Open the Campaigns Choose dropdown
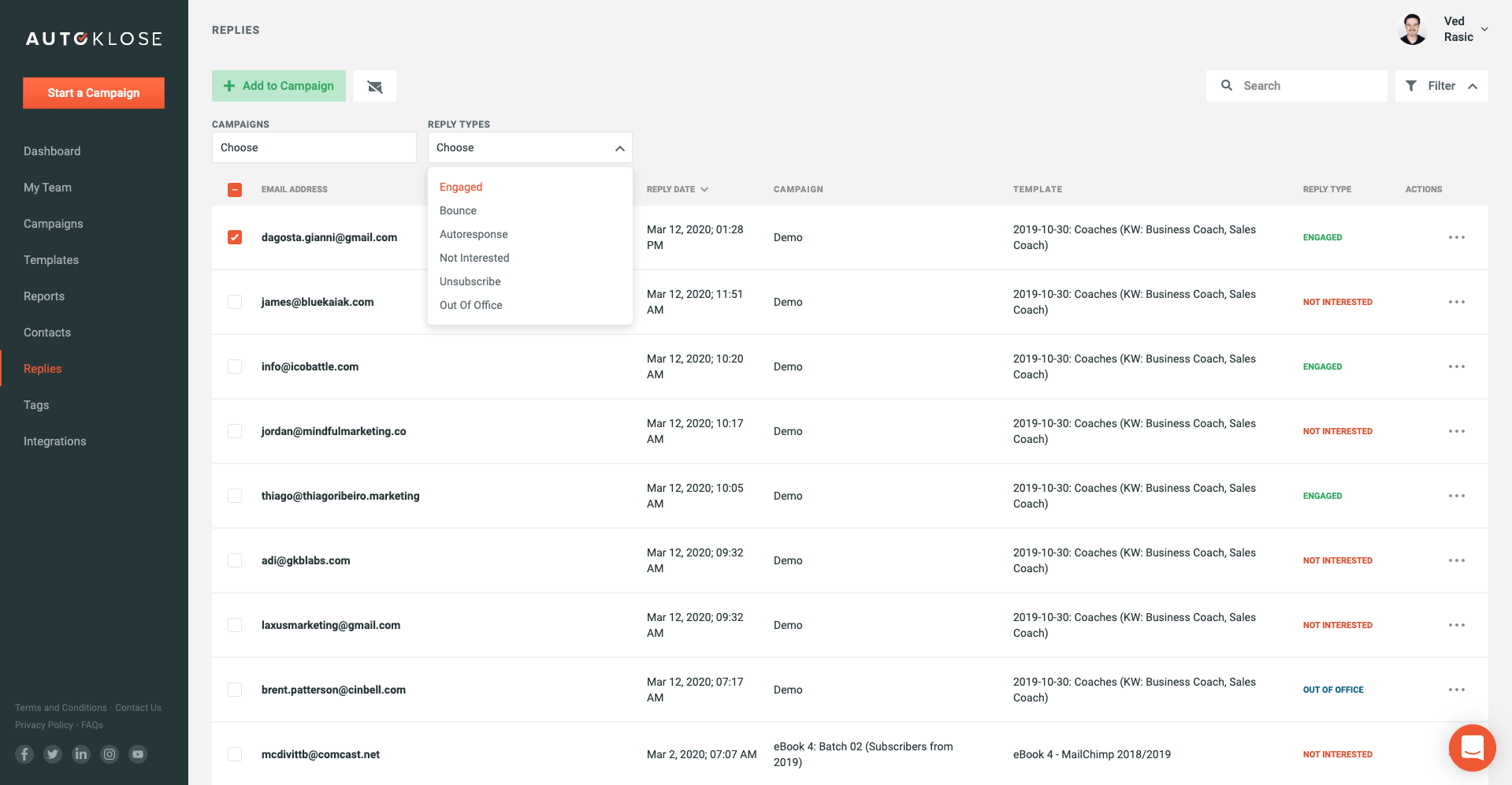The height and width of the screenshot is (785, 1512). [x=314, y=147]
